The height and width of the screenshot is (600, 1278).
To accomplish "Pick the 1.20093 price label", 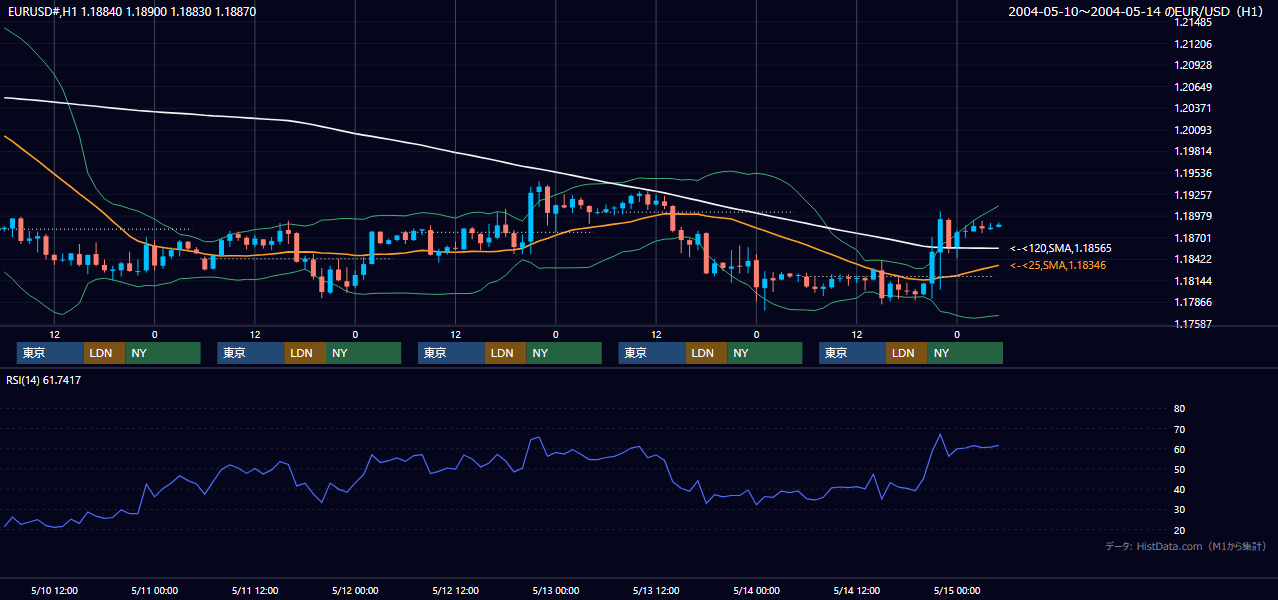I will [1194, 130].
